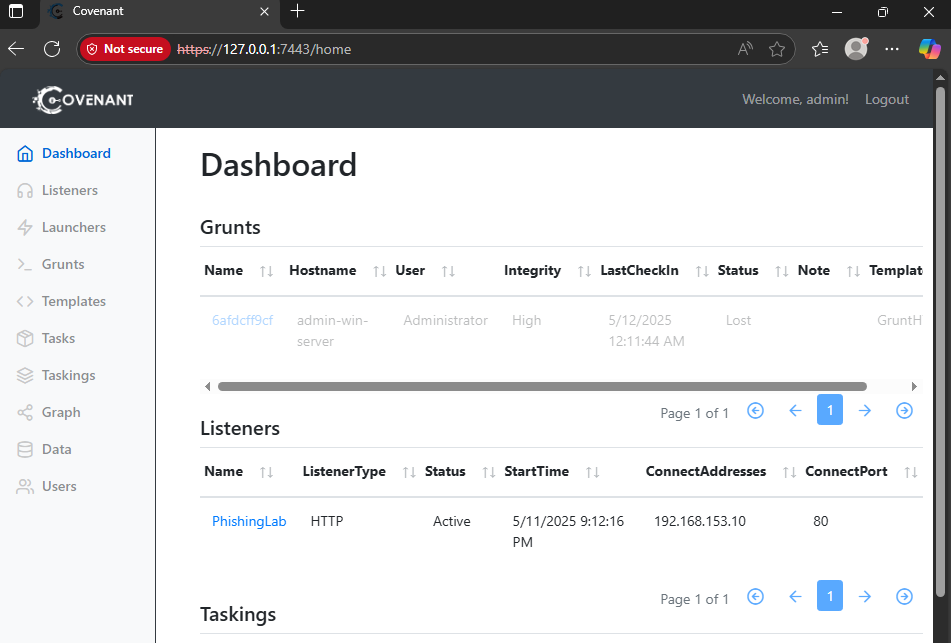The image size is (951, 643).
Task: Open grunt 6afdcff9cf details link
Action: coord(243,320)
